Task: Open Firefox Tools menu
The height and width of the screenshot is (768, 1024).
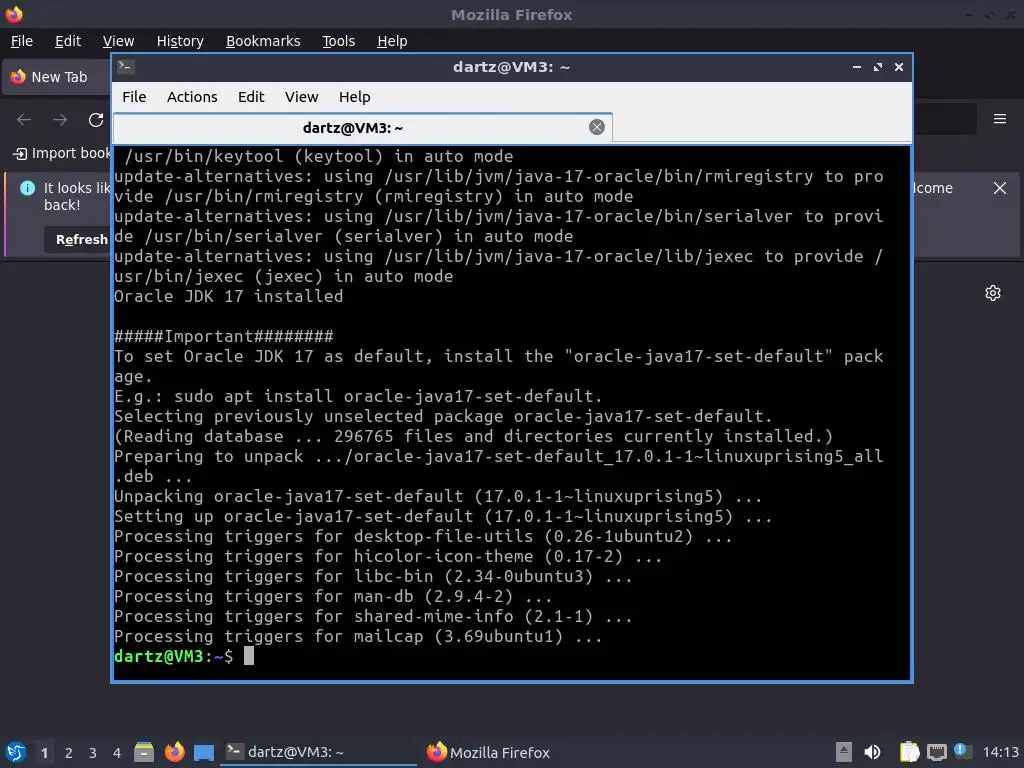Action: point(338,40)
